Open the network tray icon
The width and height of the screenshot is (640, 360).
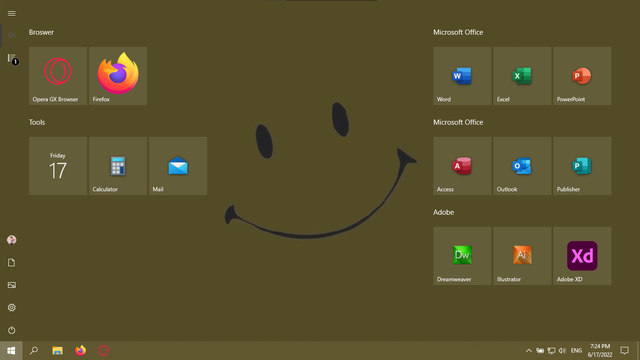(x=551, y=351)
